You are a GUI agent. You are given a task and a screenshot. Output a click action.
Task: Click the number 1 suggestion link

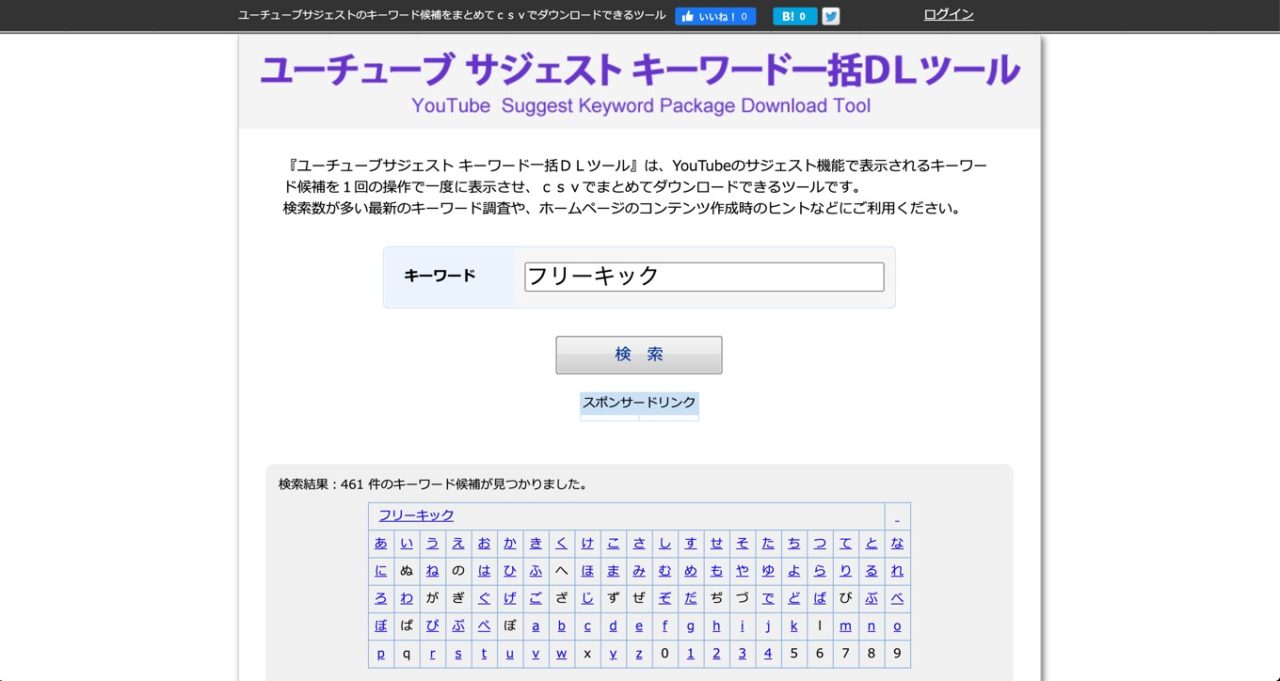(x=691, y=653)
